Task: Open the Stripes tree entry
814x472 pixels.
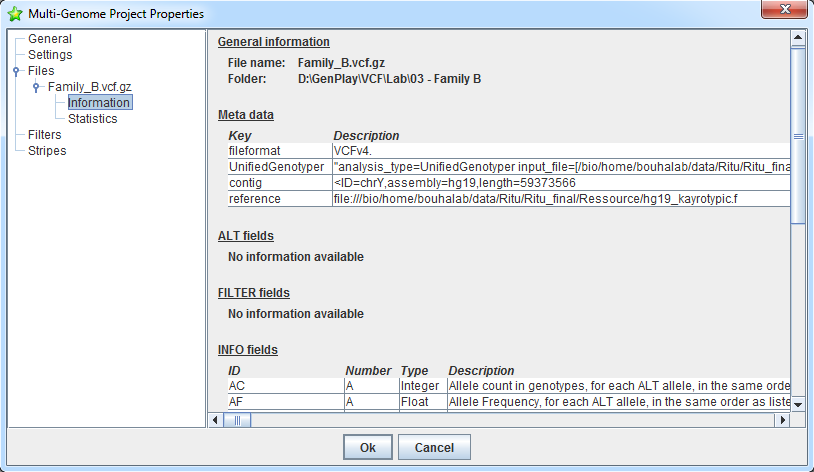Action: [47, 151]
